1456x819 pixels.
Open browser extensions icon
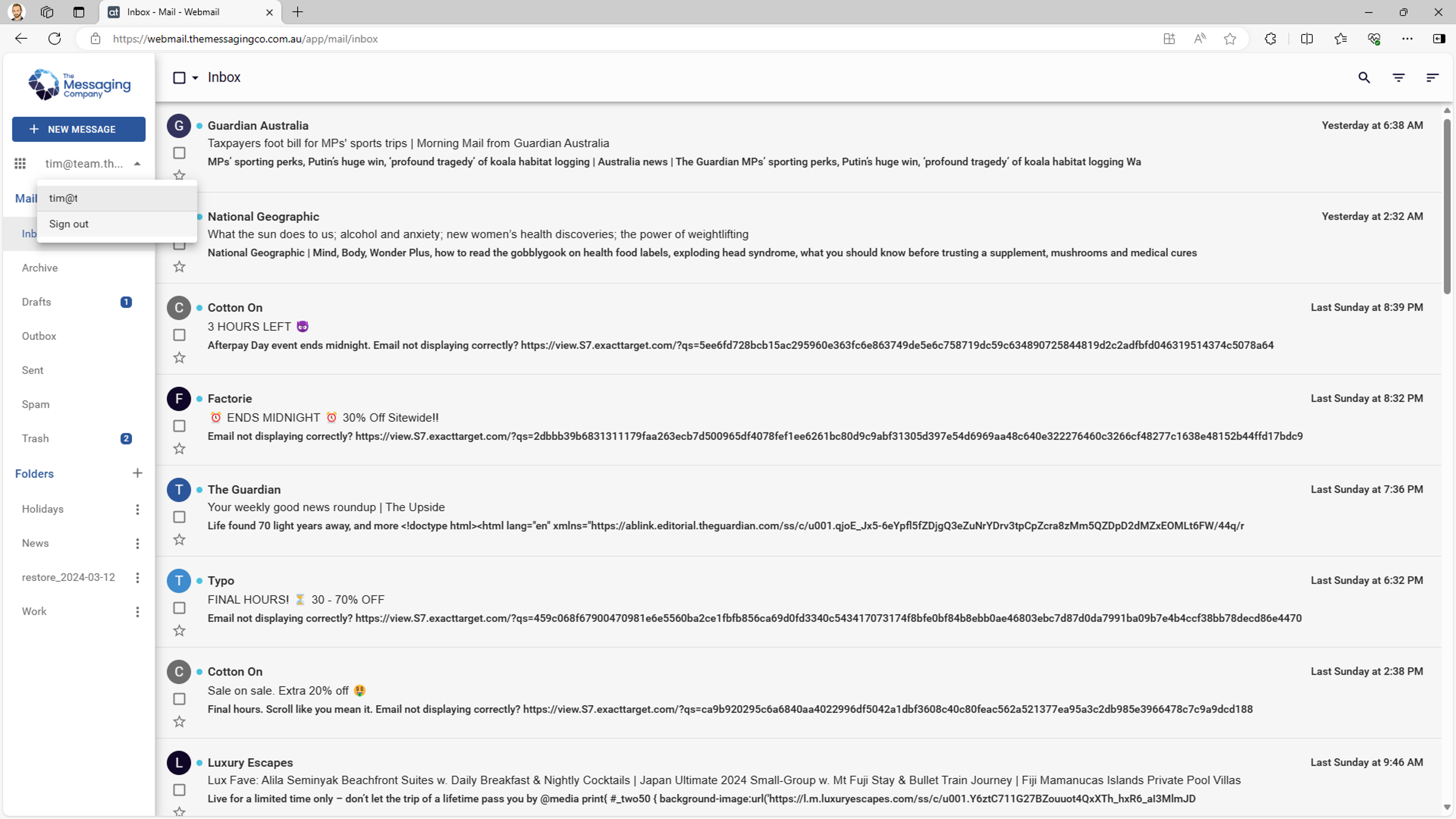coord(1270,38)
